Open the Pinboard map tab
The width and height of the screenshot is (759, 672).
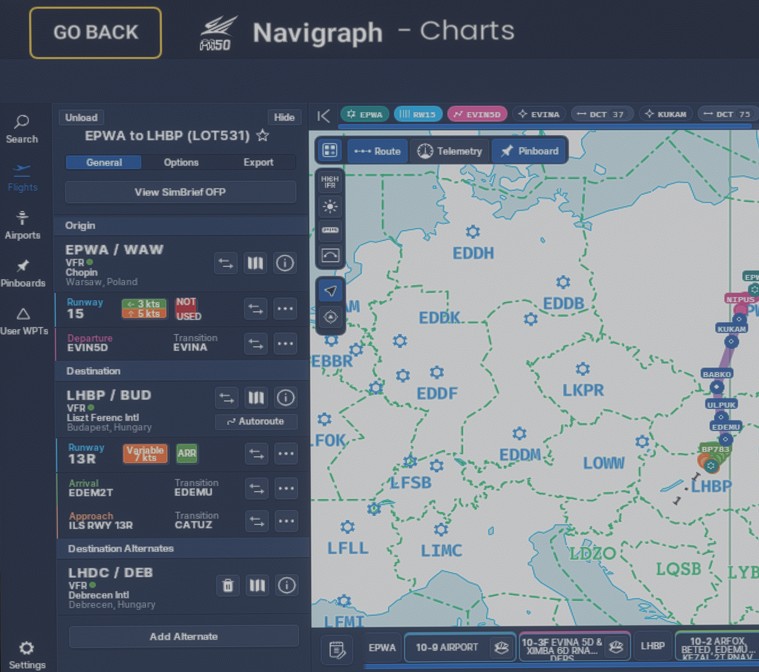530,151
